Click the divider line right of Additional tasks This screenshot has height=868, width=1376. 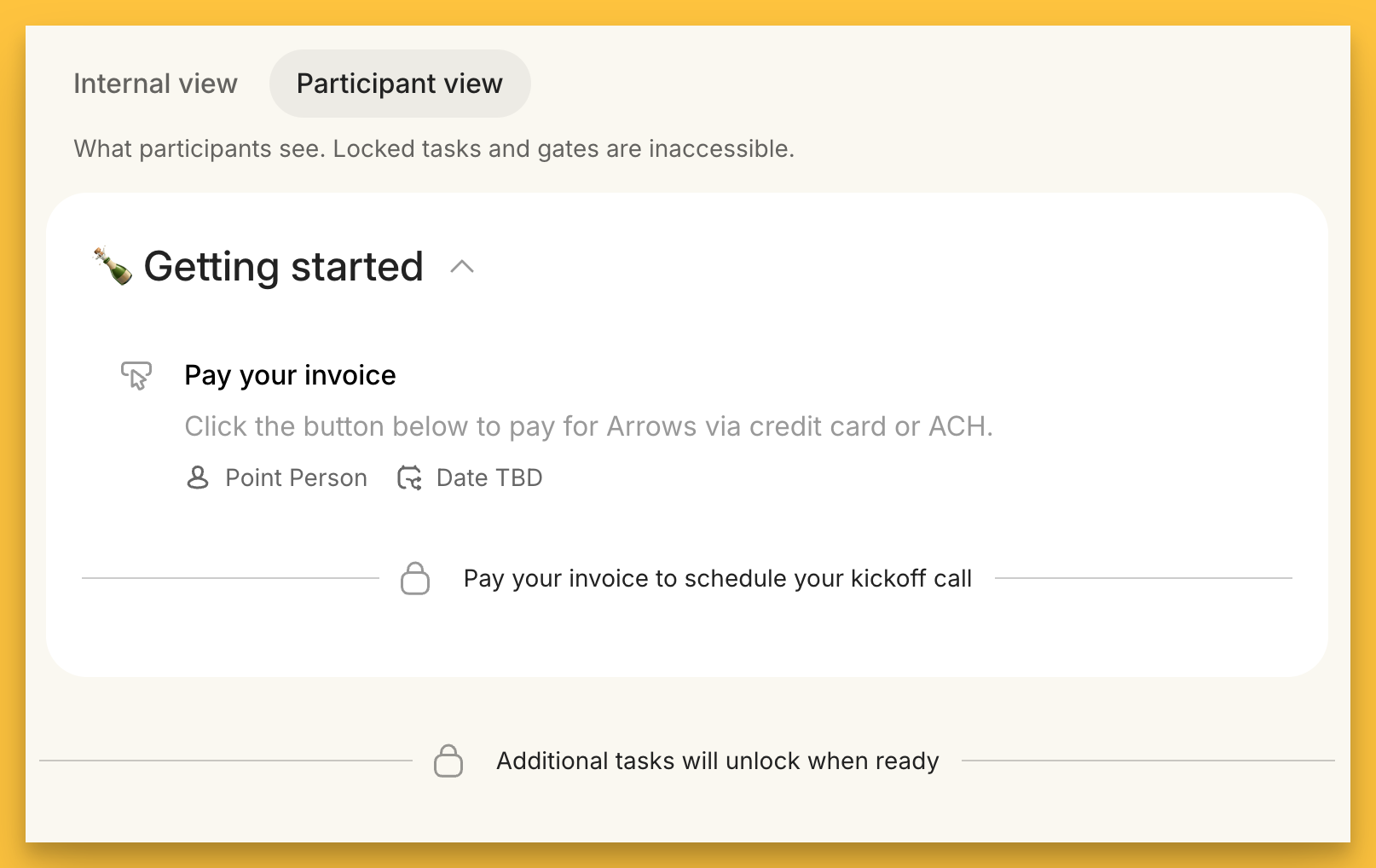coord(1148,761)
